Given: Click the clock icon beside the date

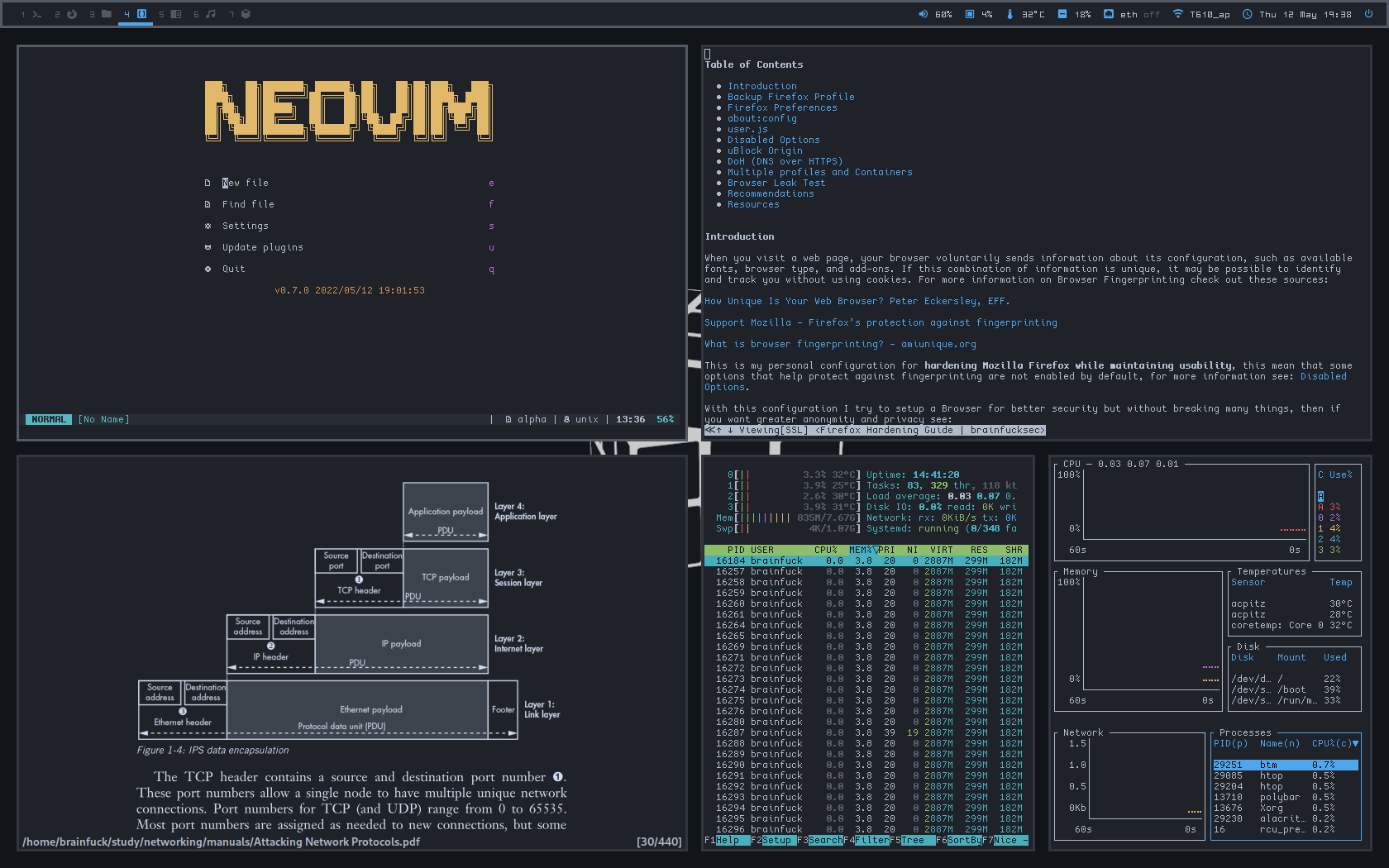Looking at the screenshot, I should 1248,14.
